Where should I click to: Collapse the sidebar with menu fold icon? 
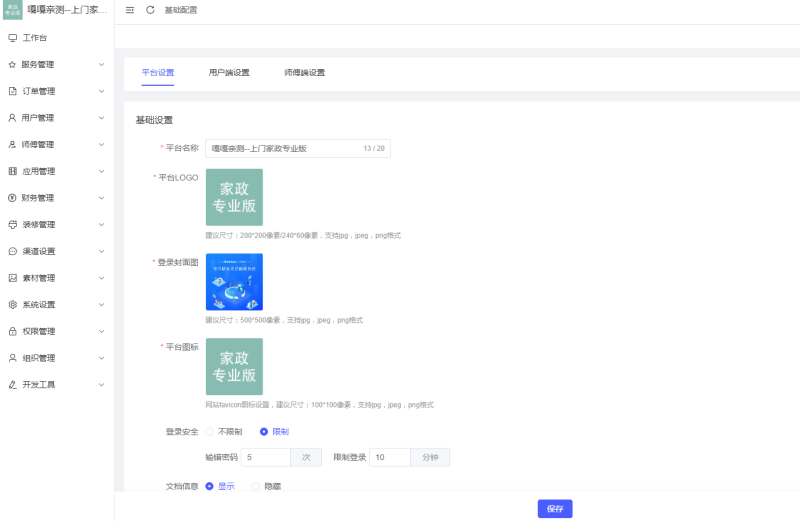point(130,10)
